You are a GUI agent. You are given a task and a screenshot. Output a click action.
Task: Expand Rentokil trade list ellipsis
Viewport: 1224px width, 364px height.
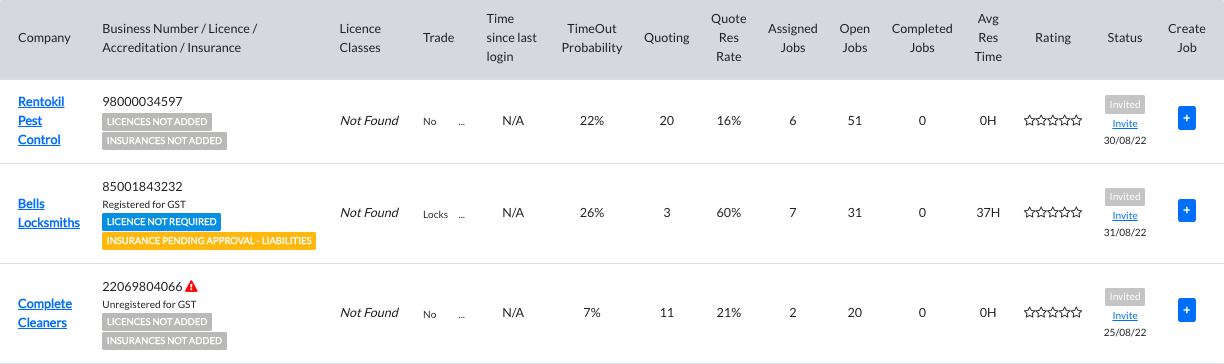point(461,121)
